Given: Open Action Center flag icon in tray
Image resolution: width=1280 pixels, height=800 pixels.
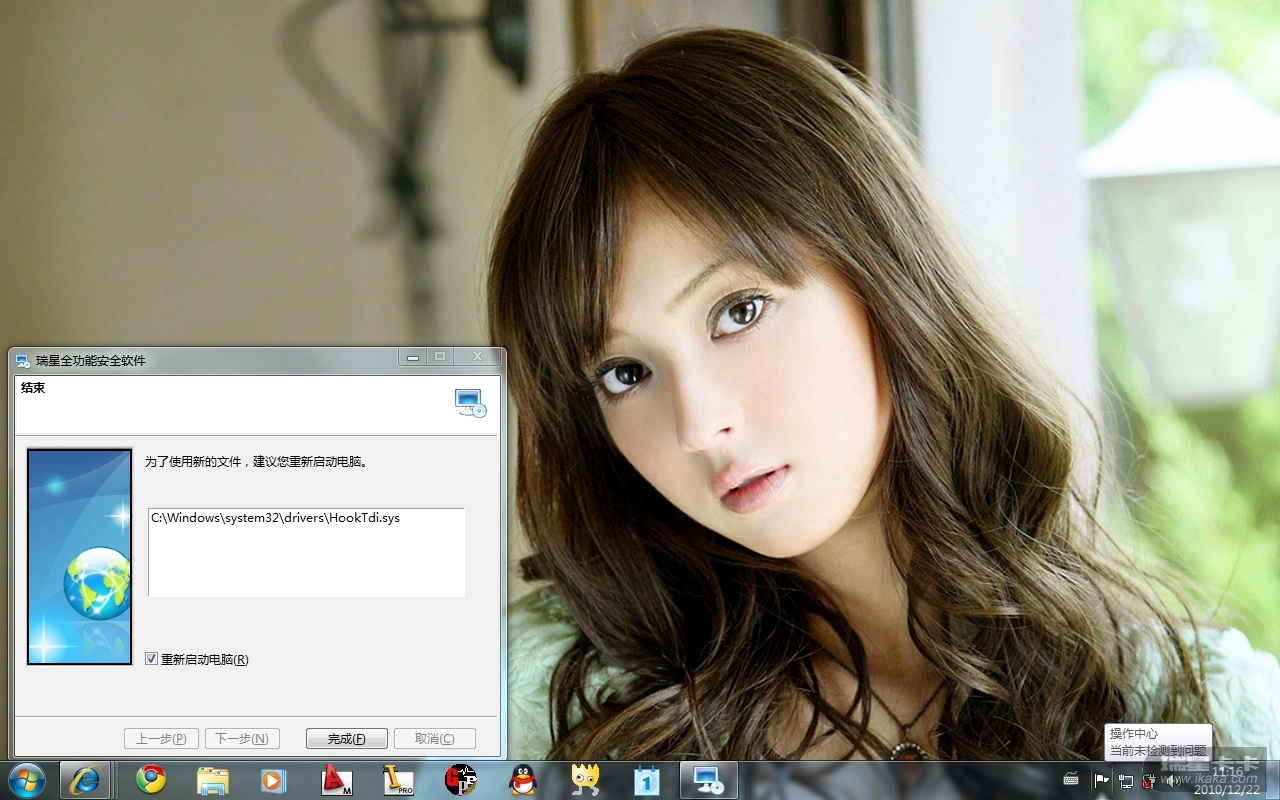Looking at the screenshot, I should click(x=1102, y=780).
